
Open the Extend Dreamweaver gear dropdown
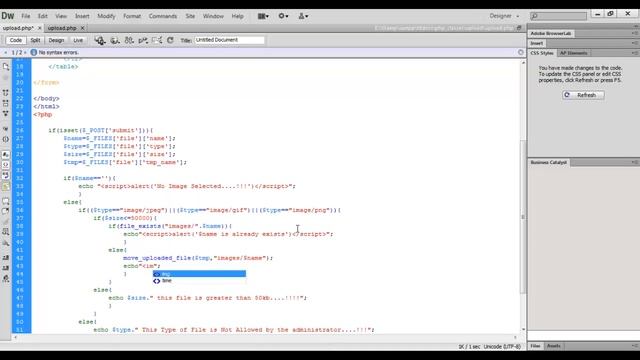[x=283, y=16]
